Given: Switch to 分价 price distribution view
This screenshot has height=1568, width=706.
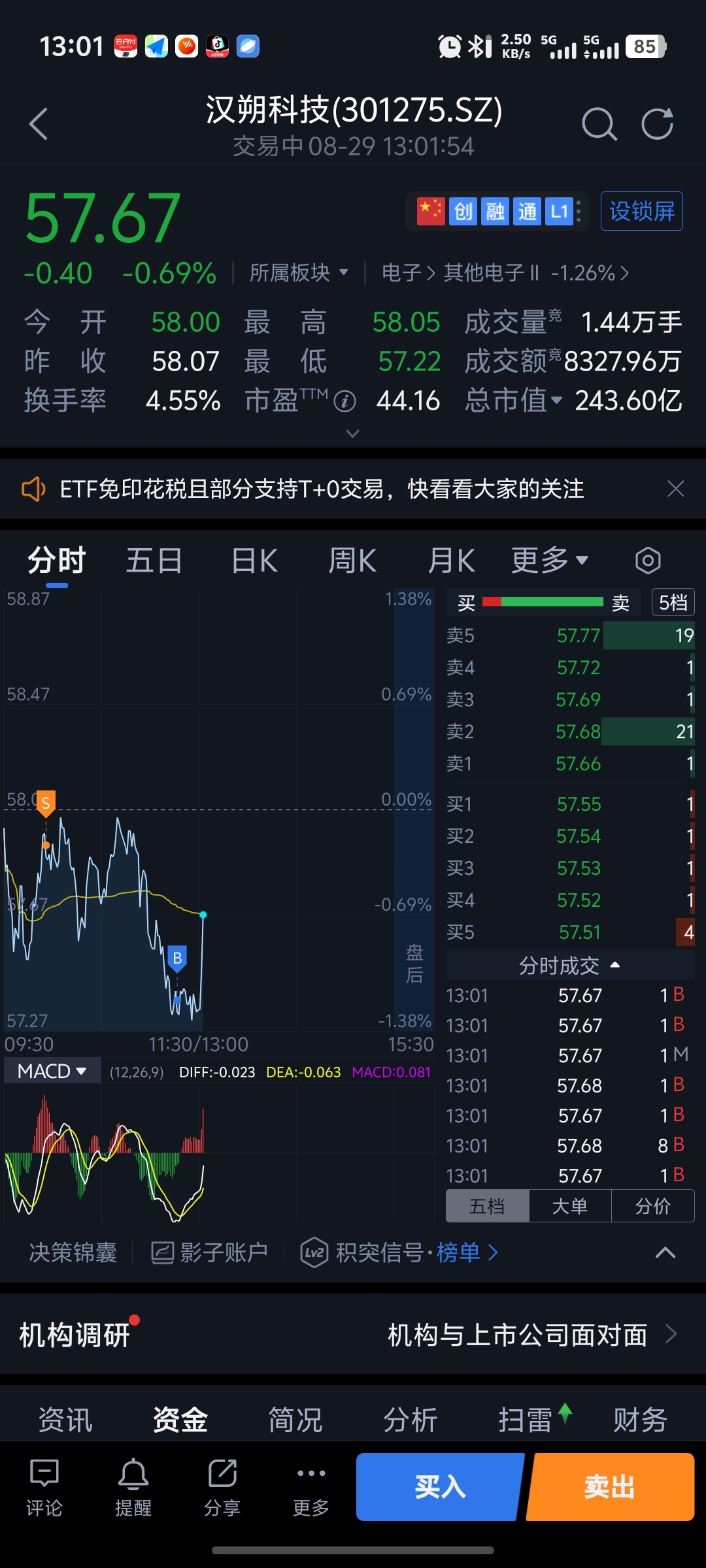Looking at the screenshot, I should [653, 1206].
